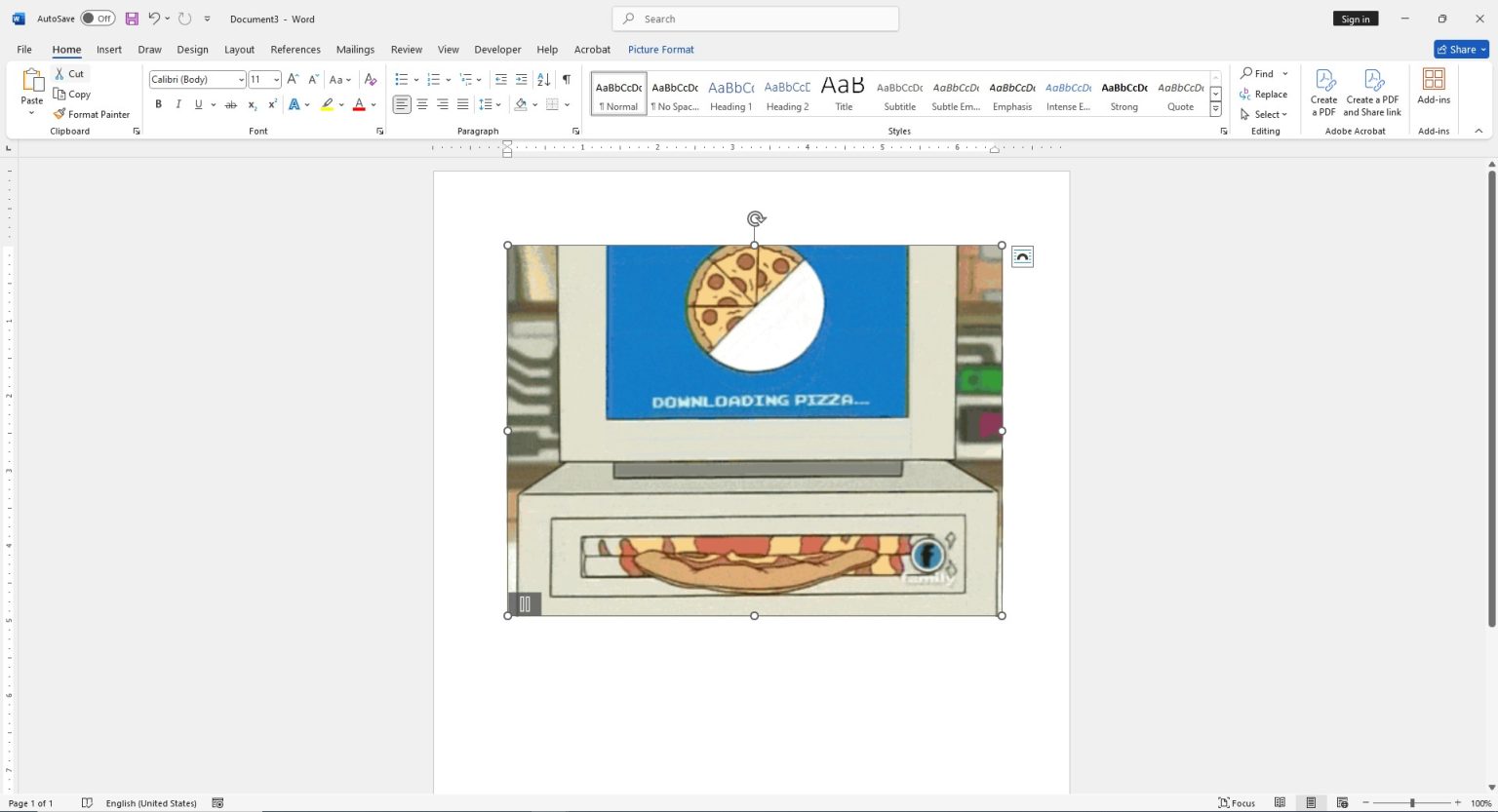This screenshot has height=812, width=1498.
Task: Pause the animated GIF playback
Action: coord(525,604)
